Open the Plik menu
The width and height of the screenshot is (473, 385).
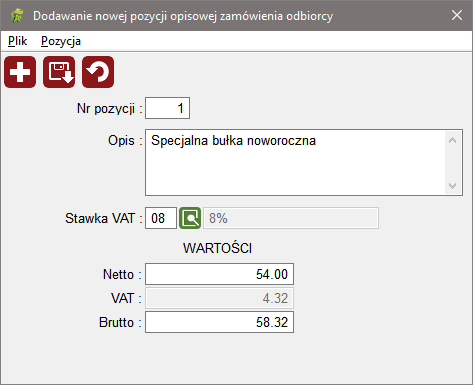tap(18, 41)
